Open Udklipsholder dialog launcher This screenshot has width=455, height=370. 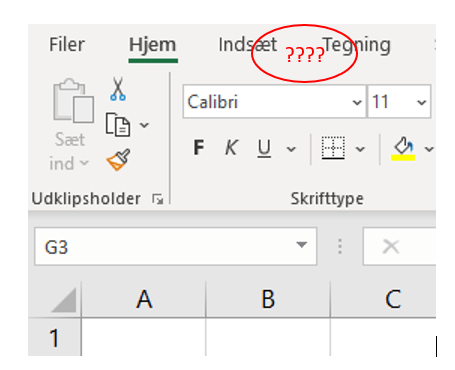point(157,199)
